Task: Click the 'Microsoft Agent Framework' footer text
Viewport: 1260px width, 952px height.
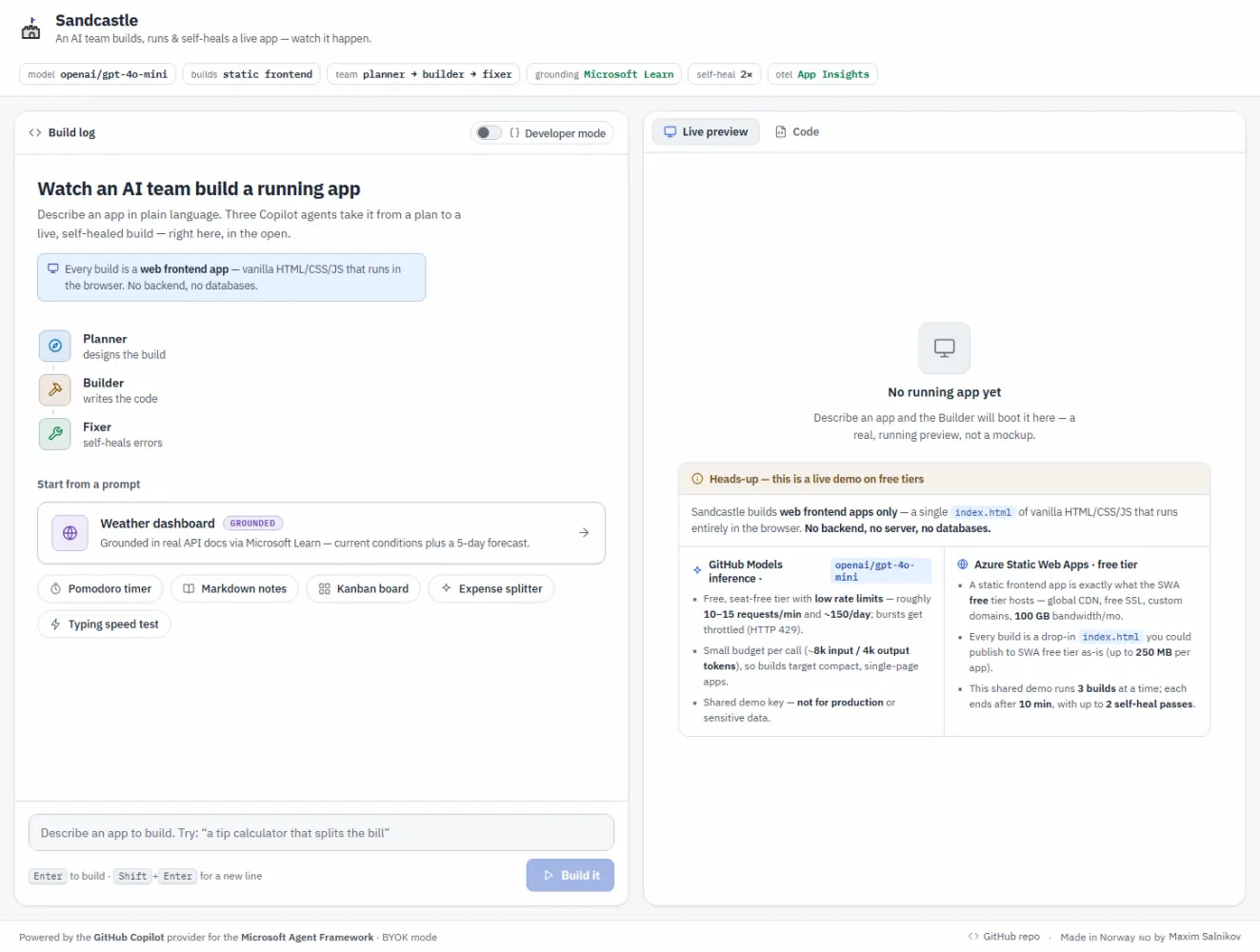Action: (307, 938)
